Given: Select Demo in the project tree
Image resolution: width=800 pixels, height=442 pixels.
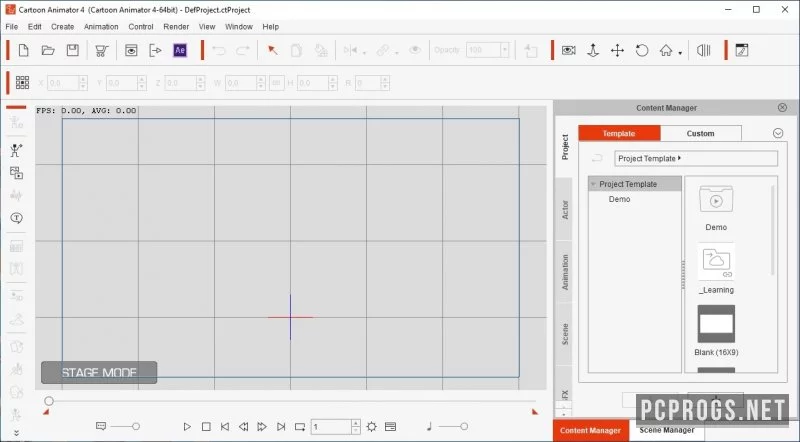Looking at the screenshot, I should click(619, 199).
